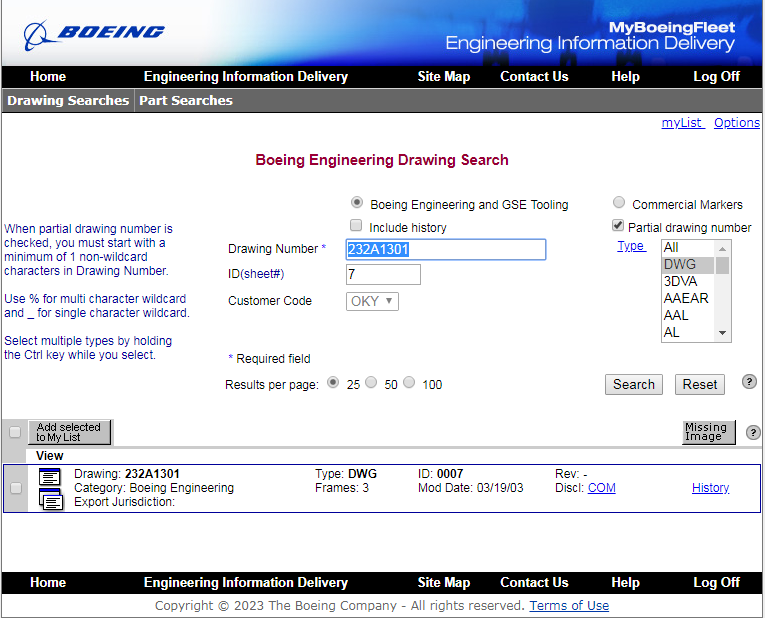This screenshot has height=618, width=765.
Task: Tick the select-all checkbox beside Add selected
Action: tap(15, 432)
